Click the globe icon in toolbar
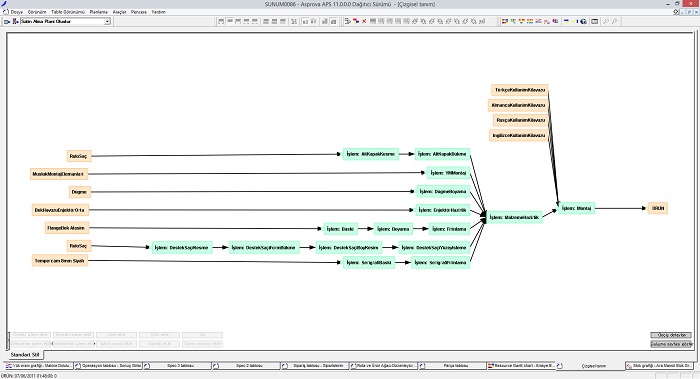700x379 pixels. (583, 21)
